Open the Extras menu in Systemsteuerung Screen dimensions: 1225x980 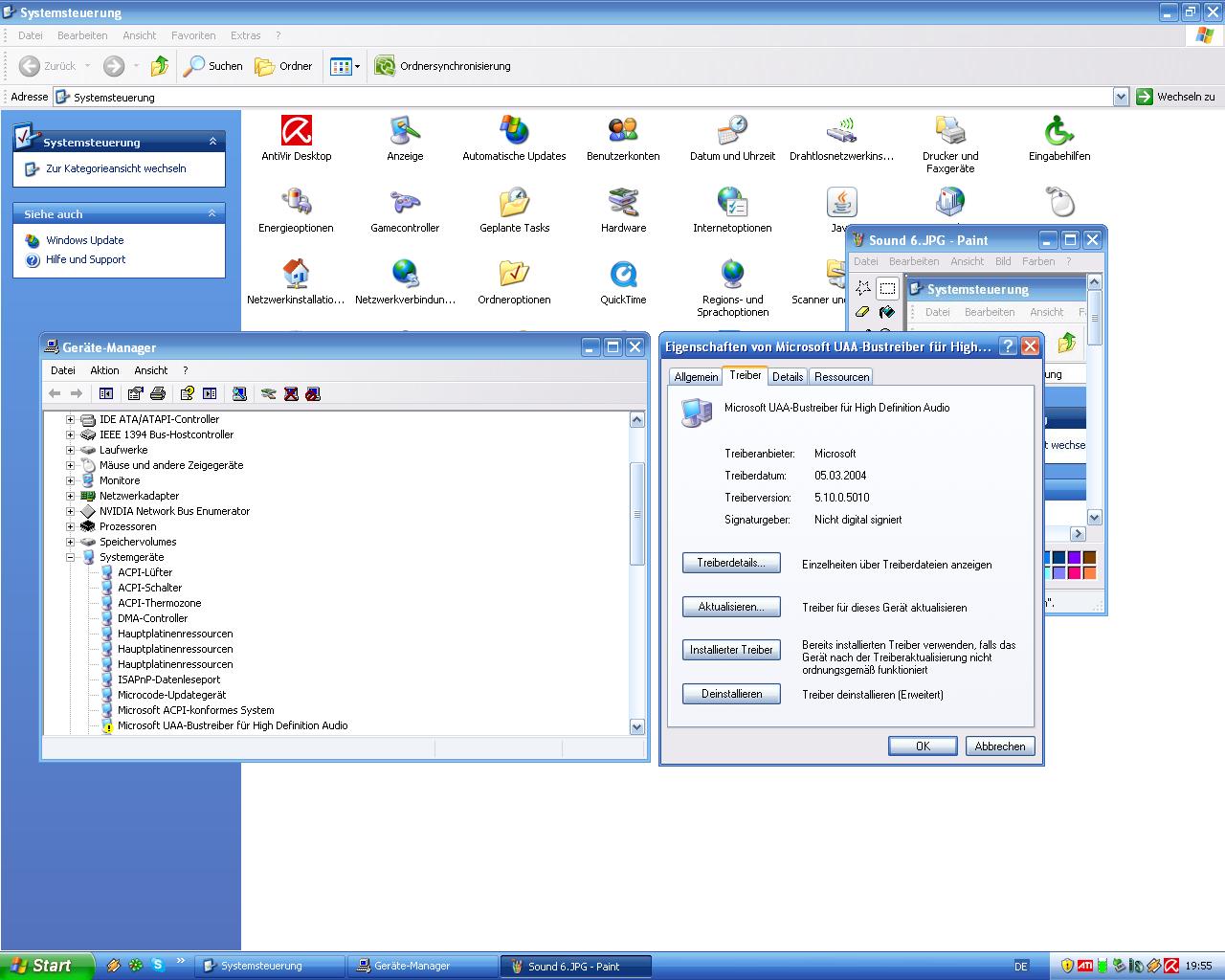[246, 35]
